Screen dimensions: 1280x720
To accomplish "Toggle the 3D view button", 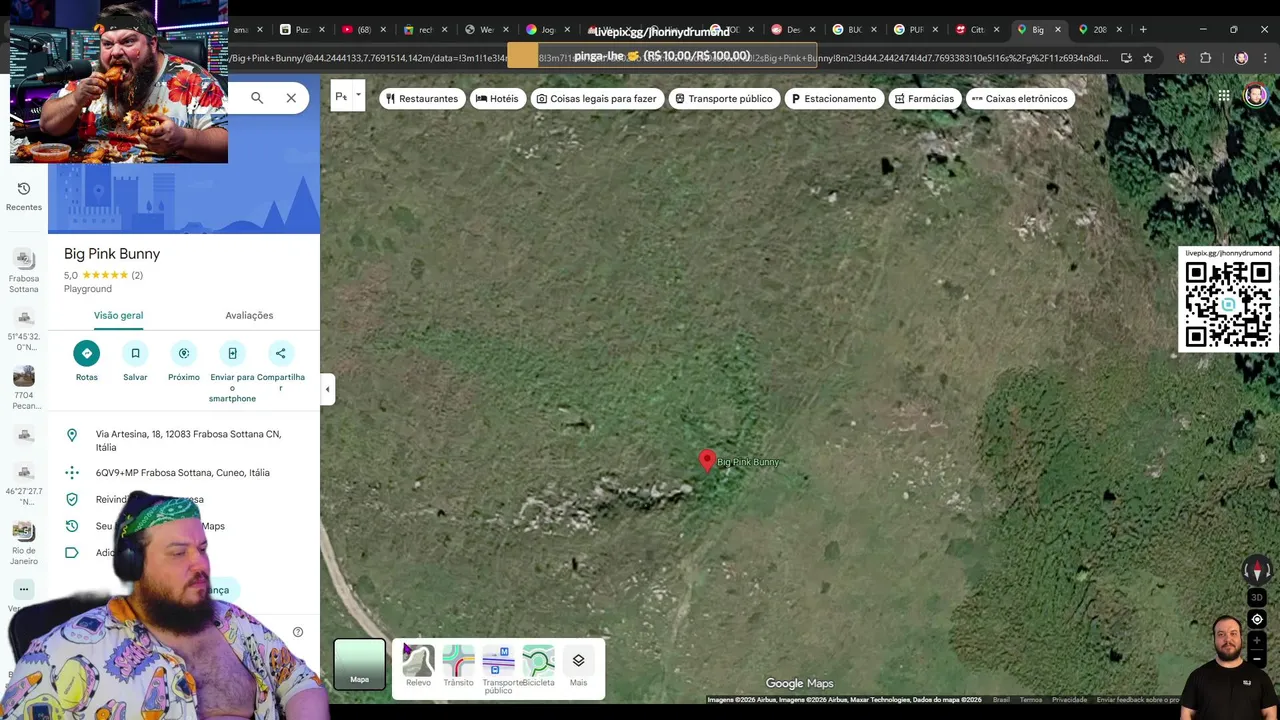I will pos(1257,597).
